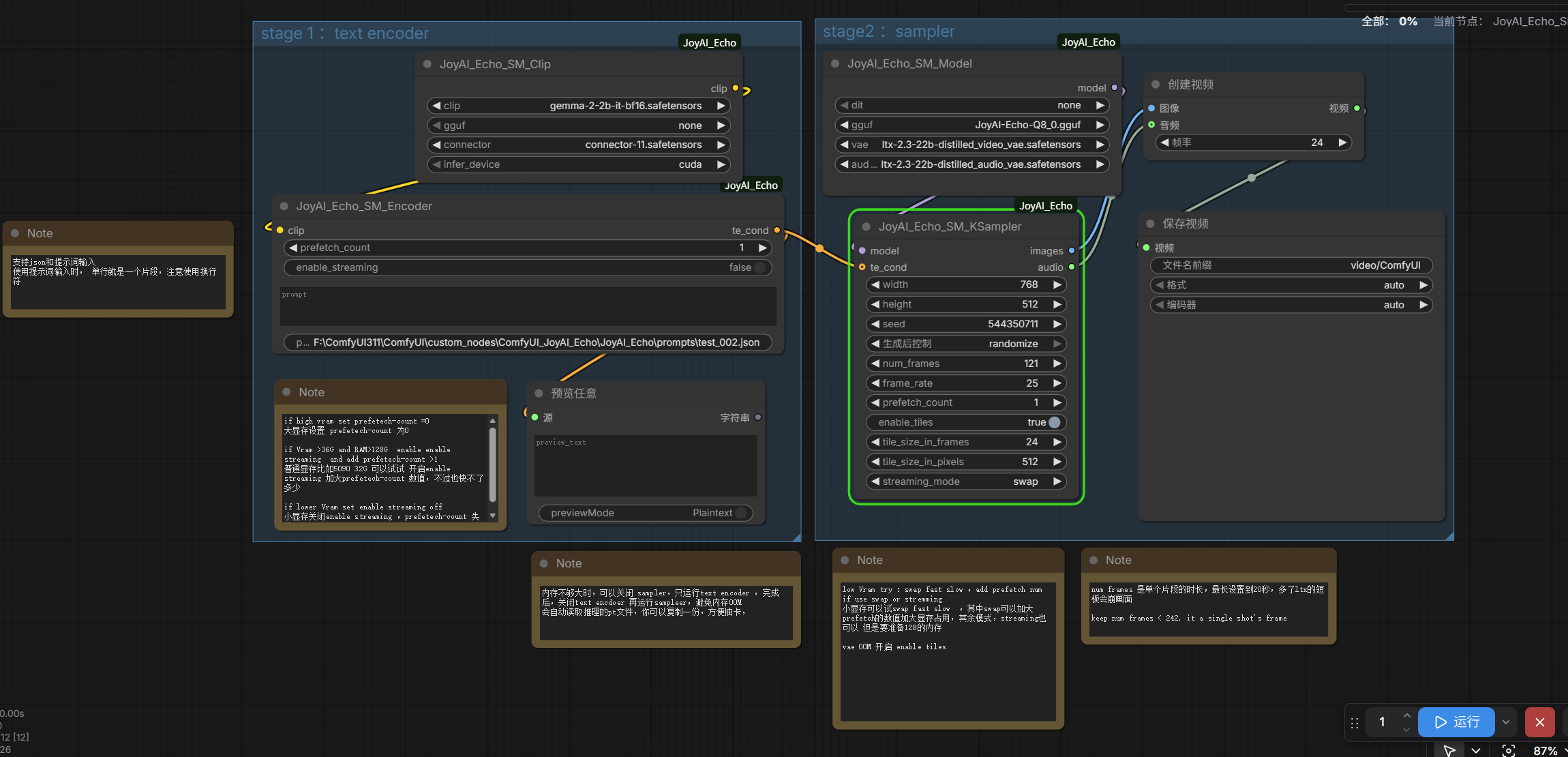Viewport: 1568px width, 757px height.
Task: Collapse the 创建视频 node via its dot
Action: tap(1156, 85)
